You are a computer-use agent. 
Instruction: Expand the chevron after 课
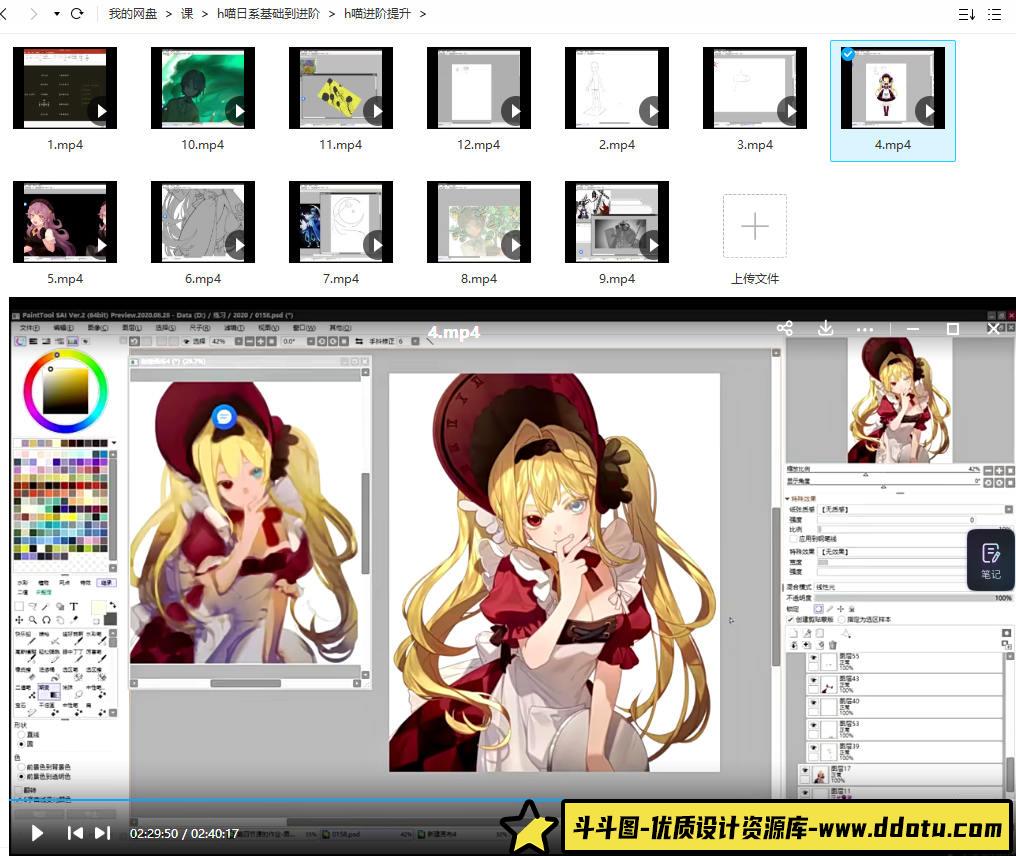[205, 14]
